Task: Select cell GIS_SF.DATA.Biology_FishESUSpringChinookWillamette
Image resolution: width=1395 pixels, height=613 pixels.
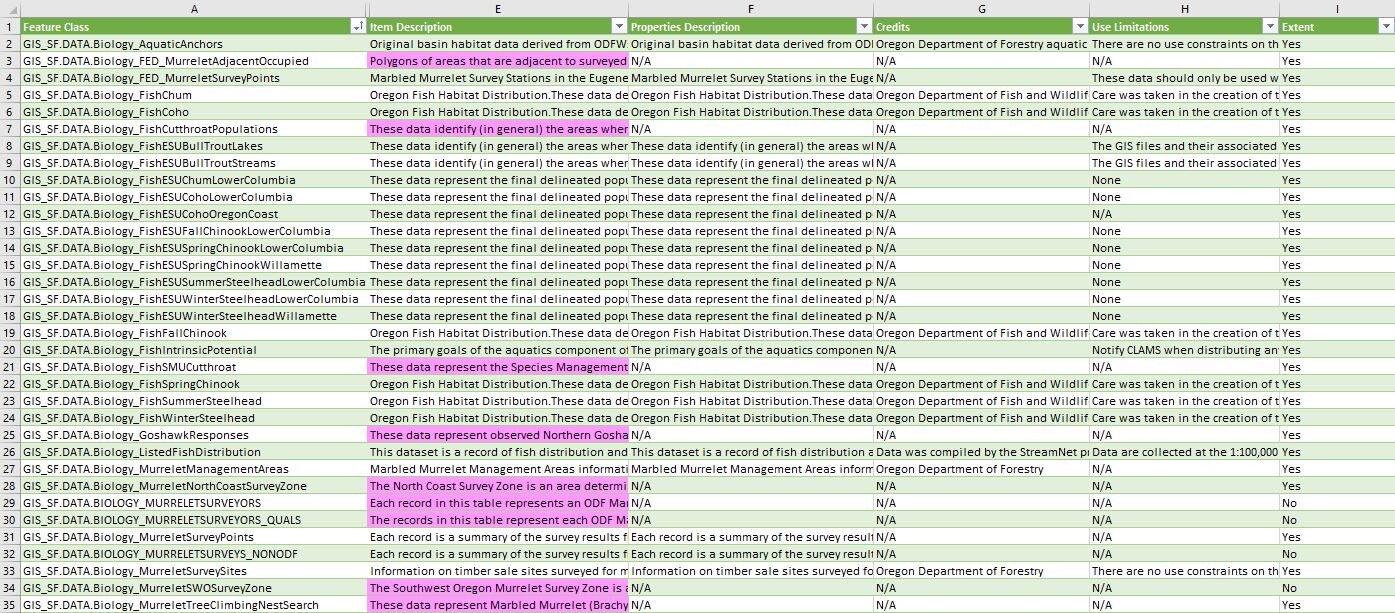Action: [x=193, y=265]
